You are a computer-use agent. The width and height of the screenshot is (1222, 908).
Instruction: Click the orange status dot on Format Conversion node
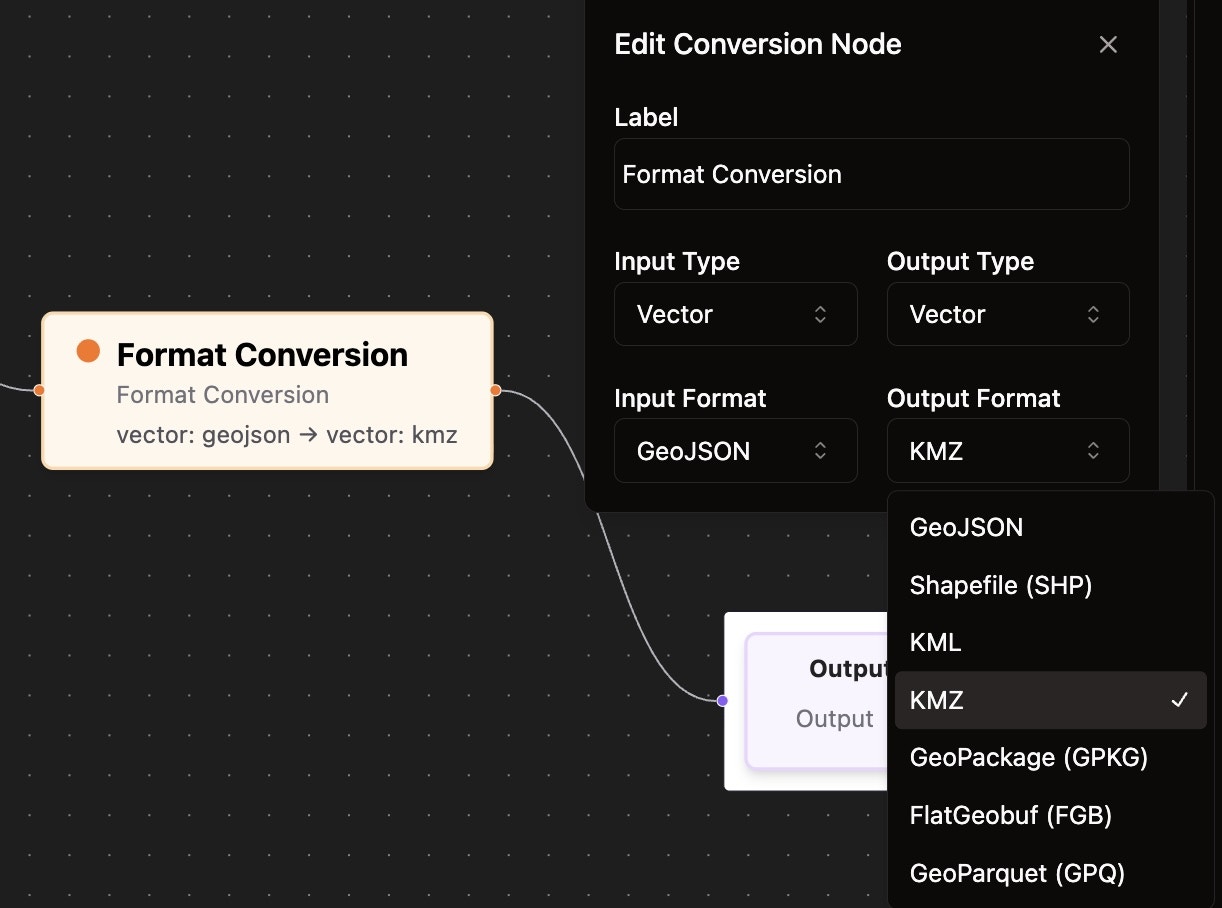(x=88, y=351)
